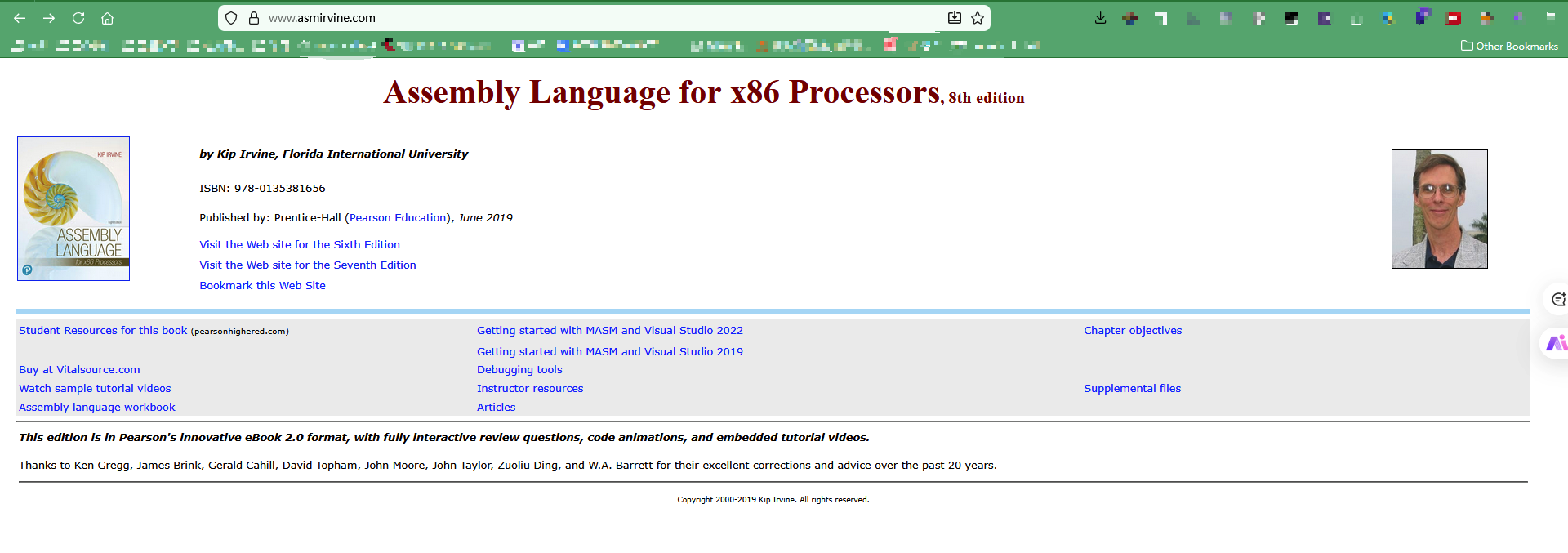Open the Debugging tools link
This screenshot has width=1568, height=553.
point(519,369)
